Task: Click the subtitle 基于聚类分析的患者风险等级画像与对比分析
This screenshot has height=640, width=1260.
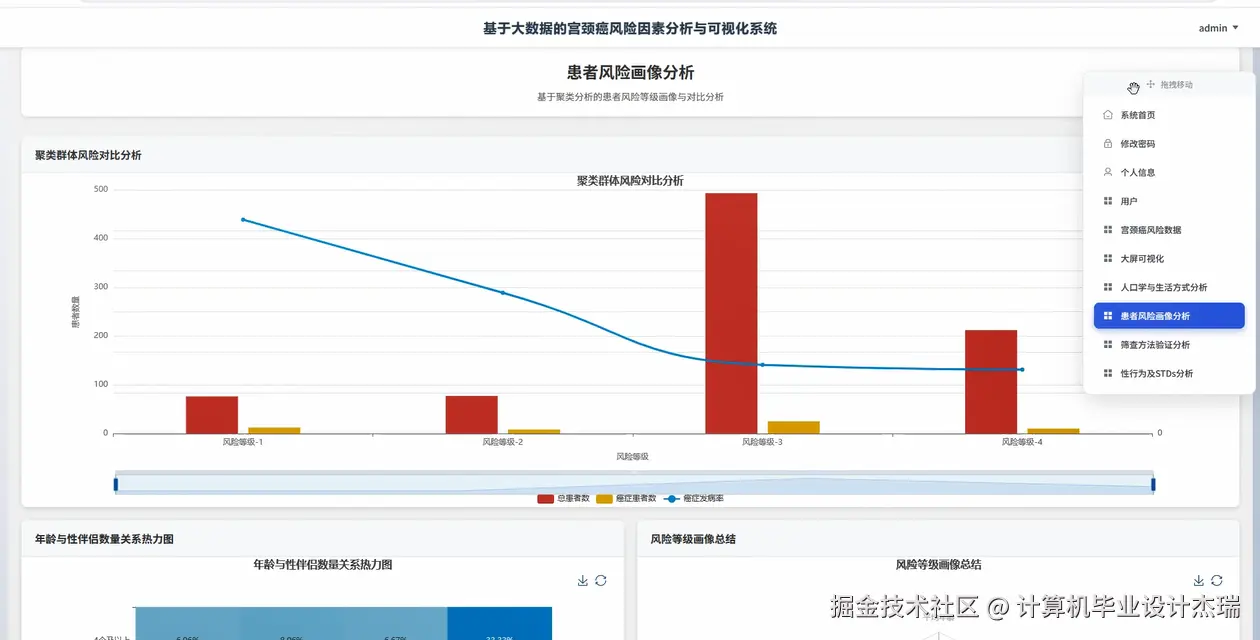Action: point(630,97)
